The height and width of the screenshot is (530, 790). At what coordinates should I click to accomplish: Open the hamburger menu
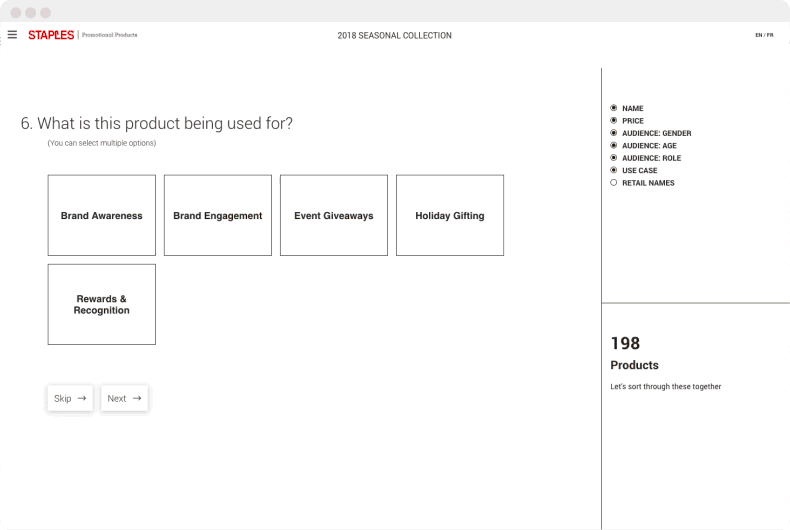(x=12, y=34)
